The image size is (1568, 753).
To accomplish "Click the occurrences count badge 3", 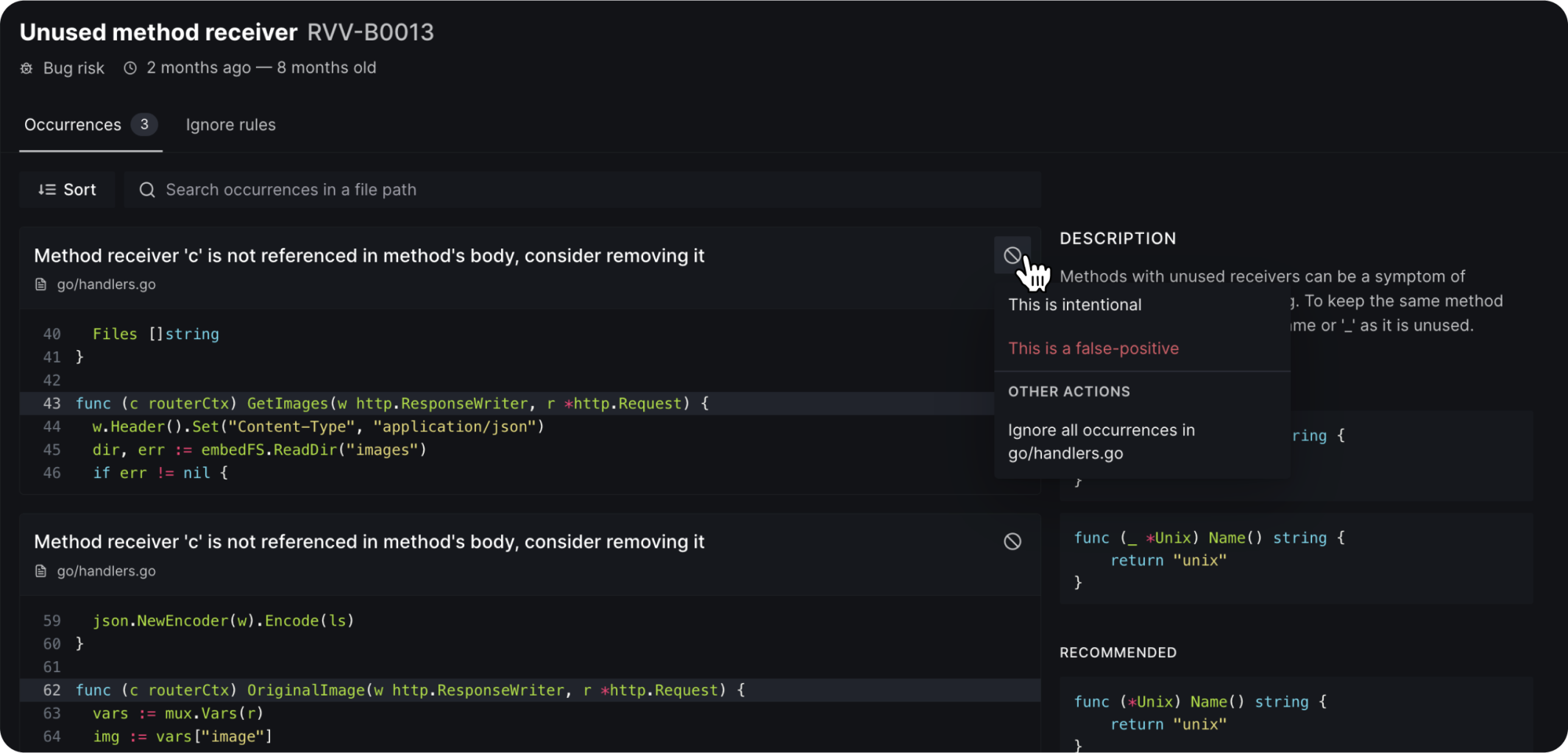I will (x=144, y=124).
